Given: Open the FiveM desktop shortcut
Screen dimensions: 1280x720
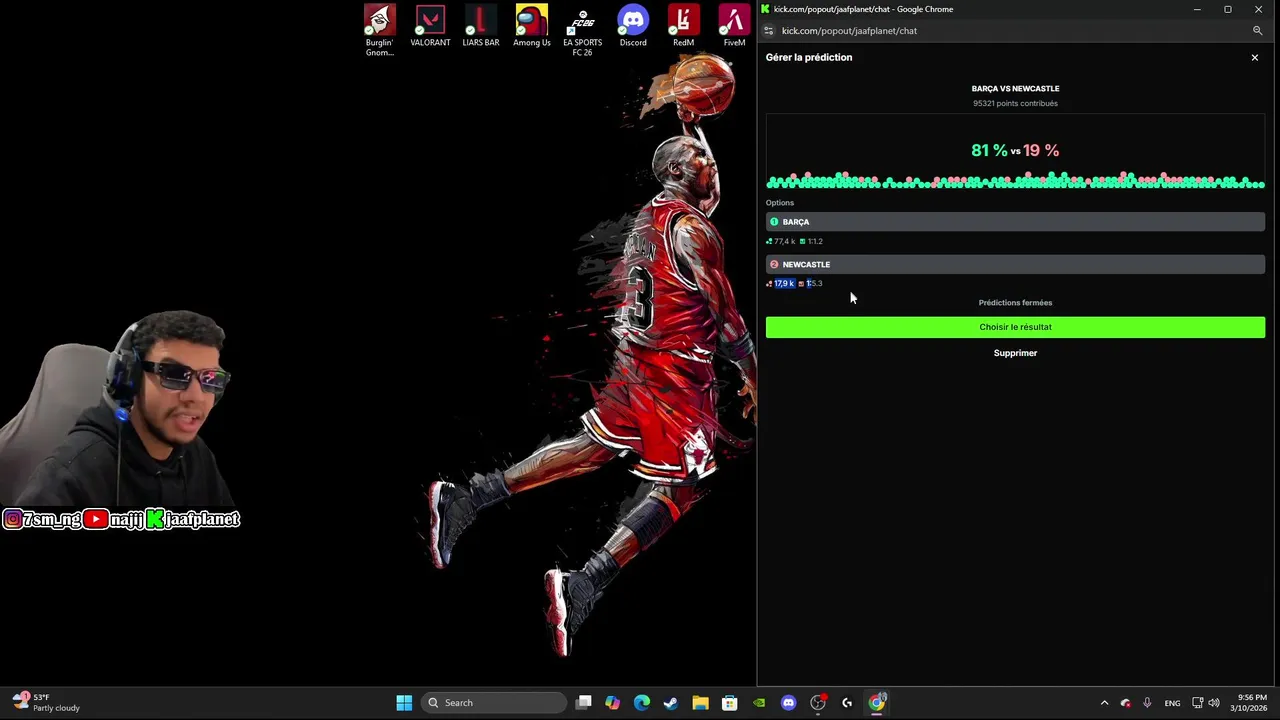Looking at the screenshot, I should (734, 26).
